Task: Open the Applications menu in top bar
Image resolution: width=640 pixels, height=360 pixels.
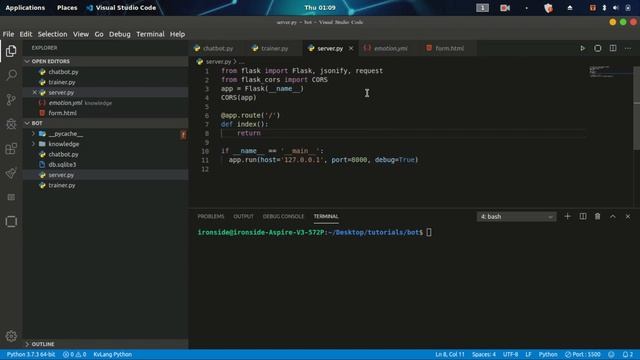Action: click(x=25, y=8)
